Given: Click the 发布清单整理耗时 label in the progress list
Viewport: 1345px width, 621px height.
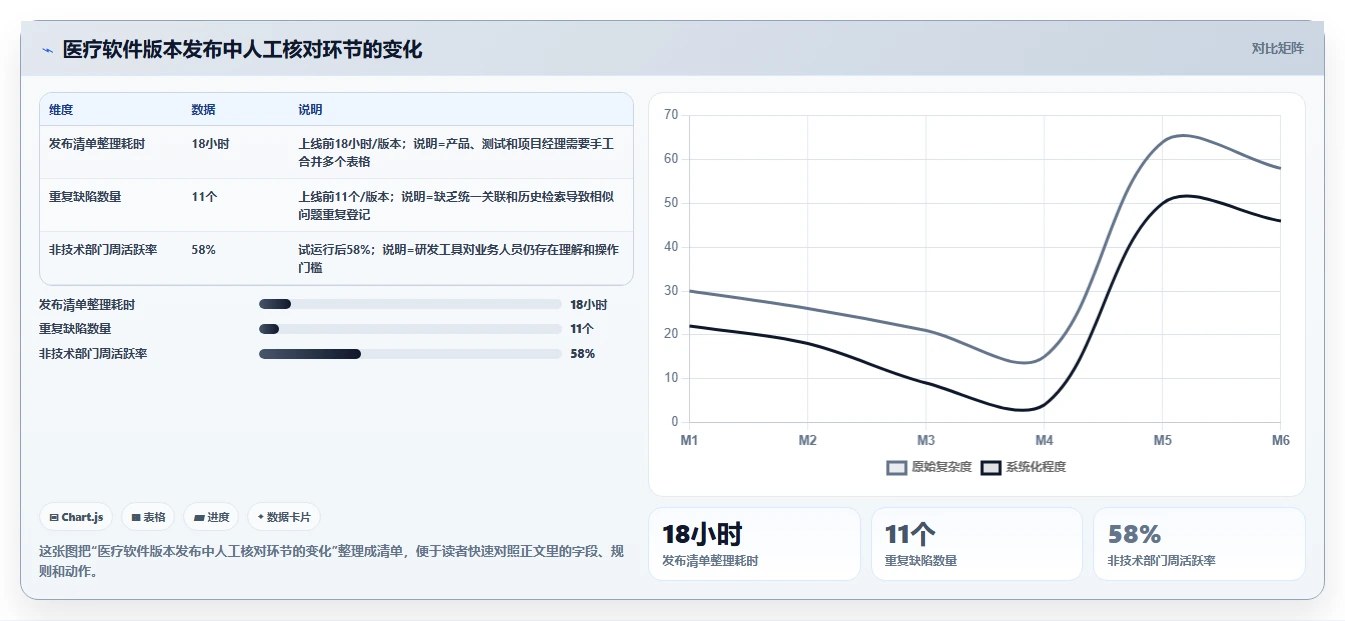Looking at the screenshot, I should tap(87, 305).
